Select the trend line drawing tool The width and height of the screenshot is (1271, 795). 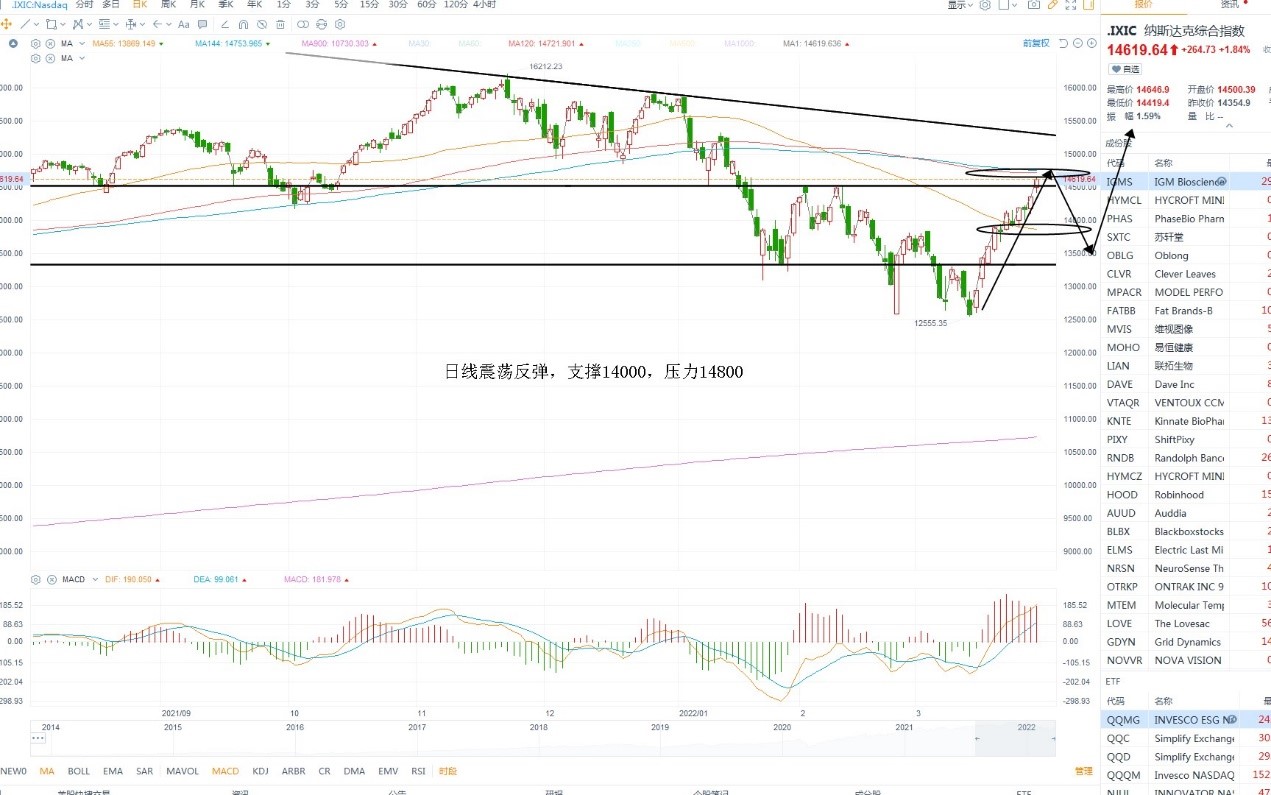[26, 24]
